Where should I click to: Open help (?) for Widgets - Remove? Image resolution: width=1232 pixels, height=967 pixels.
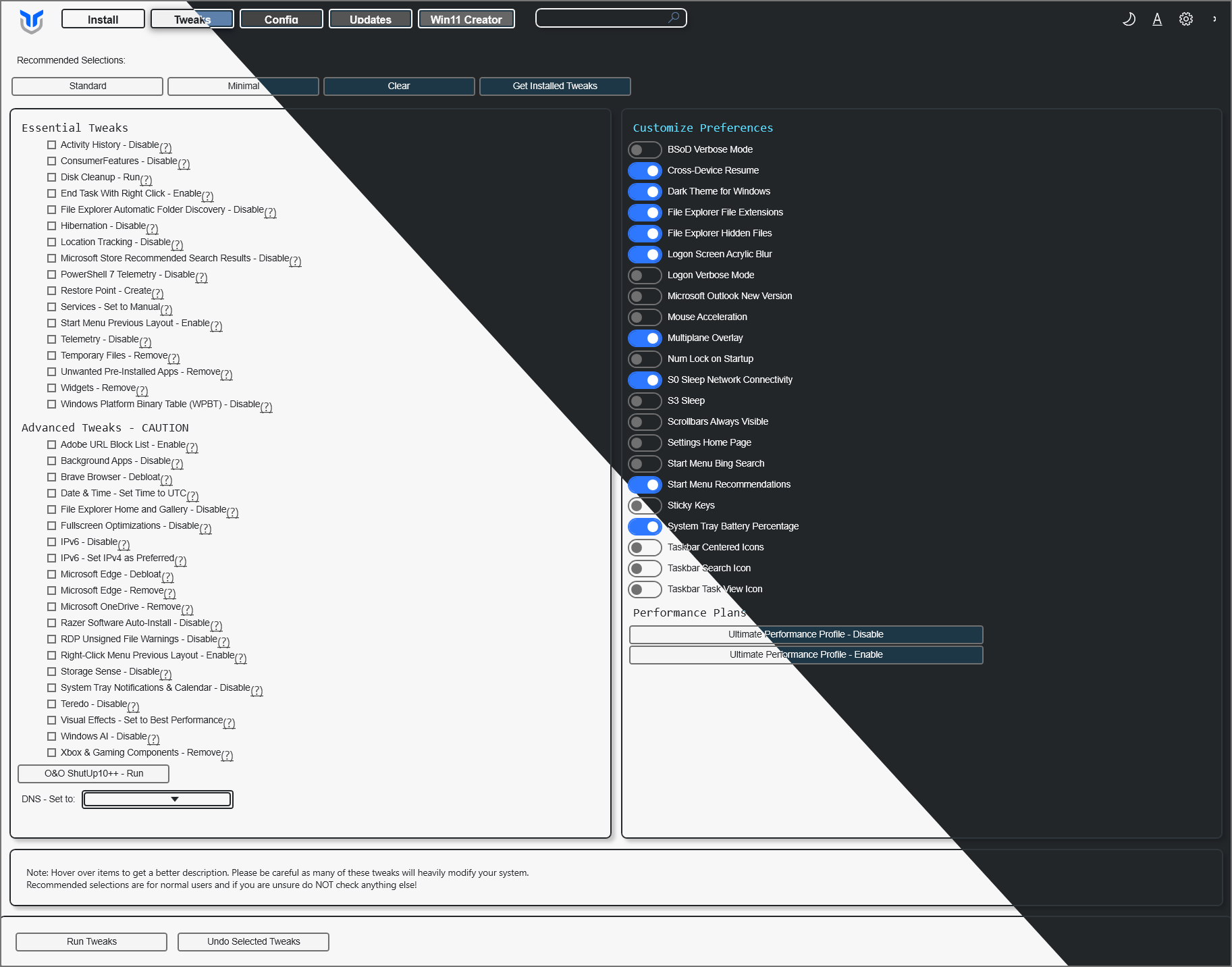(x=142, y=390)
